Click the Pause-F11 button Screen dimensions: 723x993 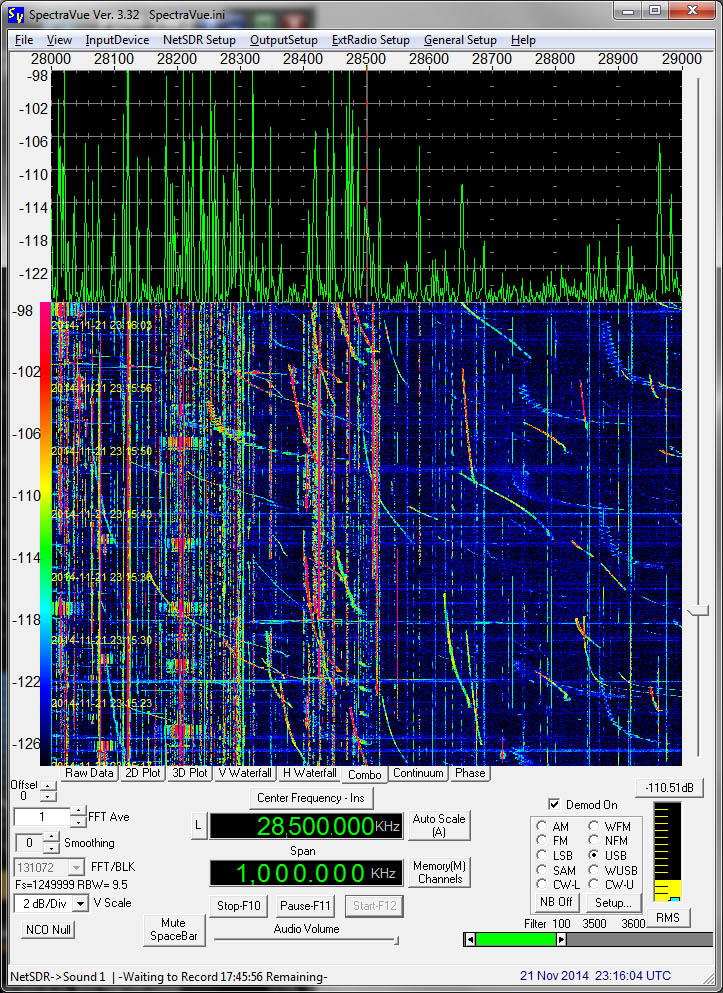305,906
